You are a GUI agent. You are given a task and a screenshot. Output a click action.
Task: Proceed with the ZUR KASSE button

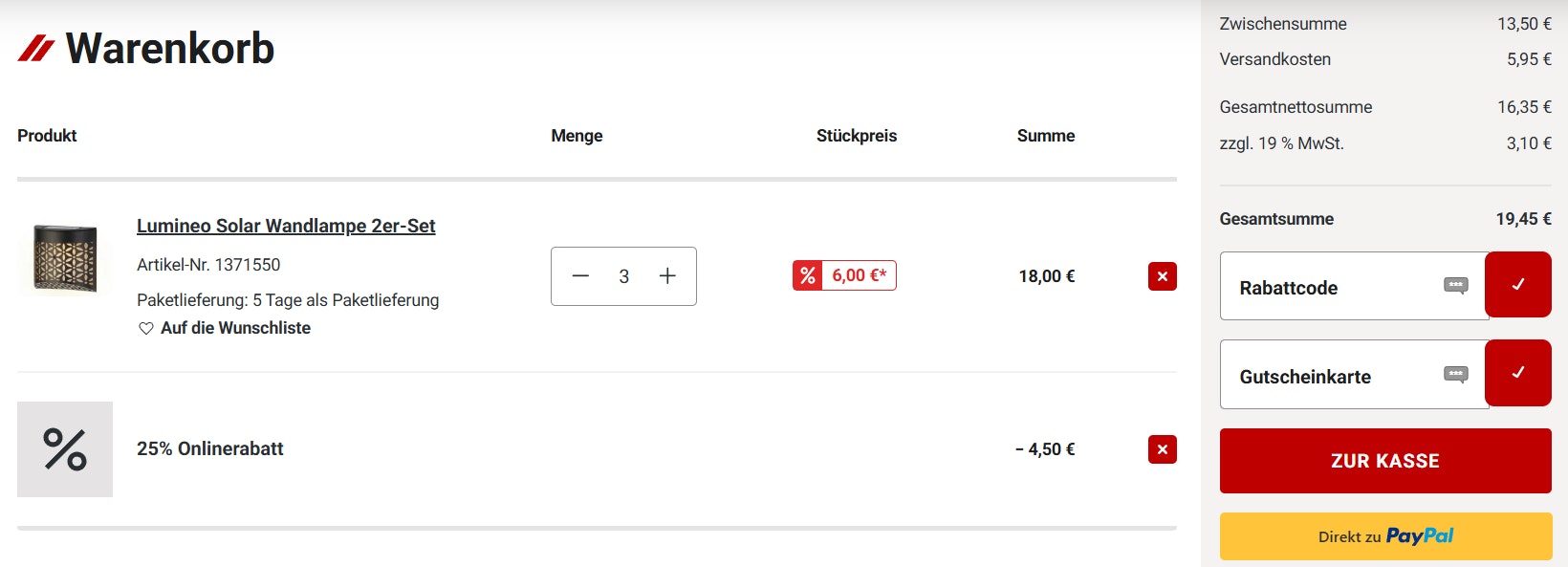[x=1384, y=461]
